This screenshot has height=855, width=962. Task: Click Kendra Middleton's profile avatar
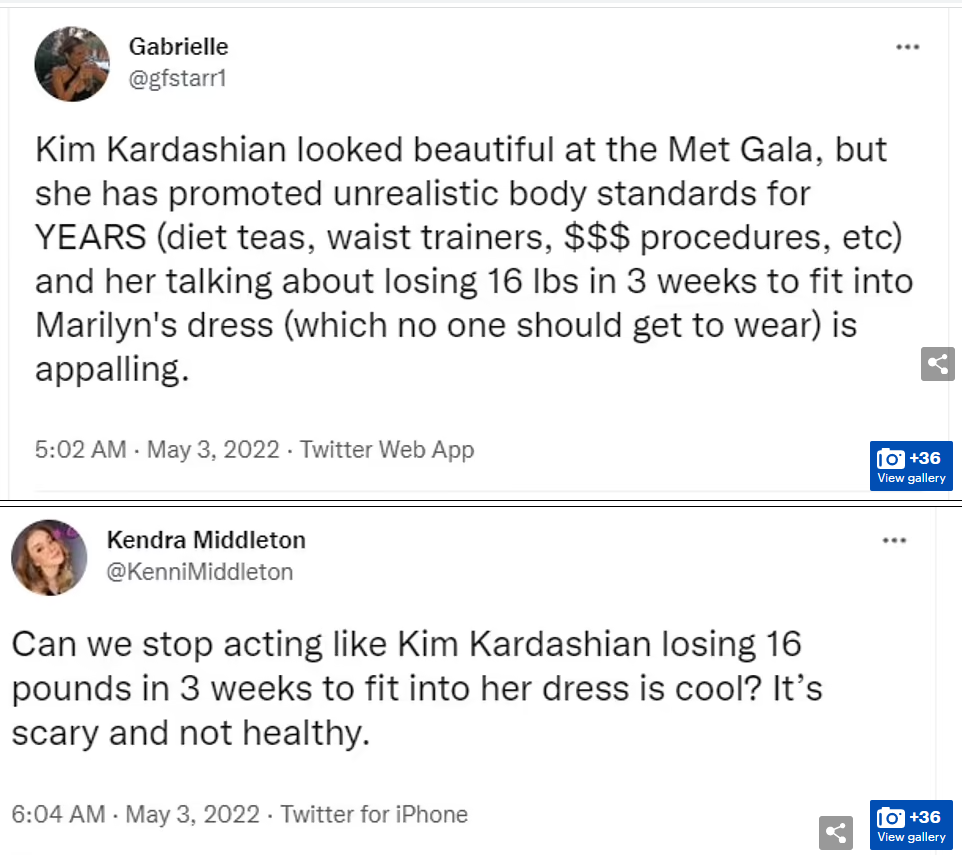click(x=49, y=558)
